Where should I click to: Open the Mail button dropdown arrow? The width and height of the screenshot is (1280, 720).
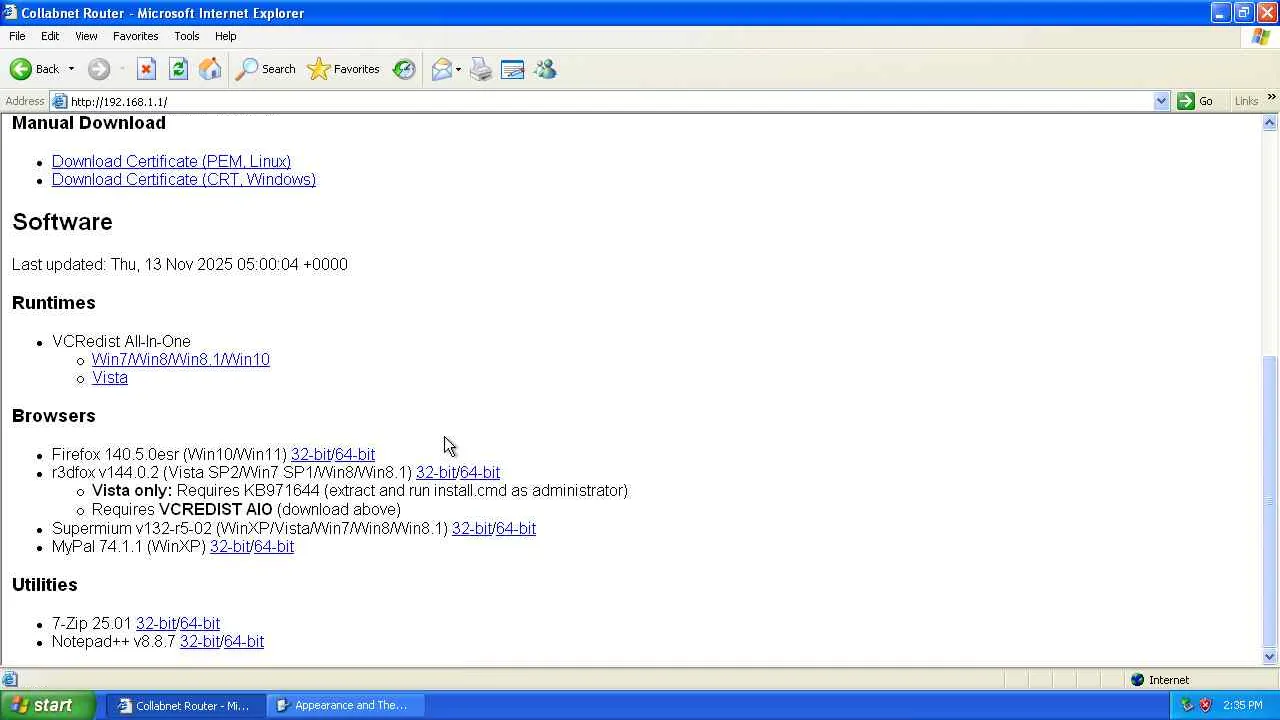pyautogui.click(x=458, y=69)
